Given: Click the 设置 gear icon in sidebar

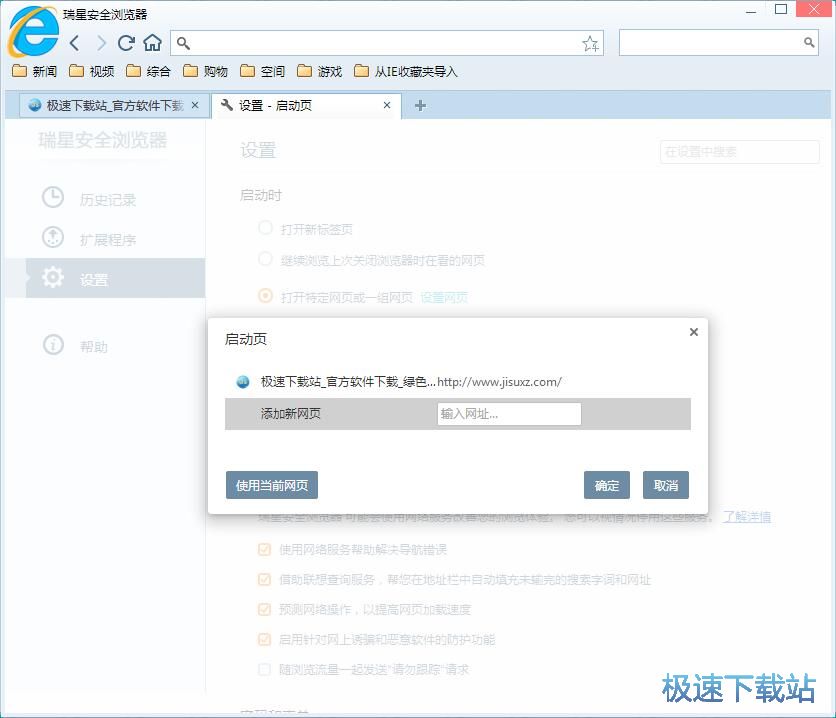Looking at the screenshot, I should [53, 277].
